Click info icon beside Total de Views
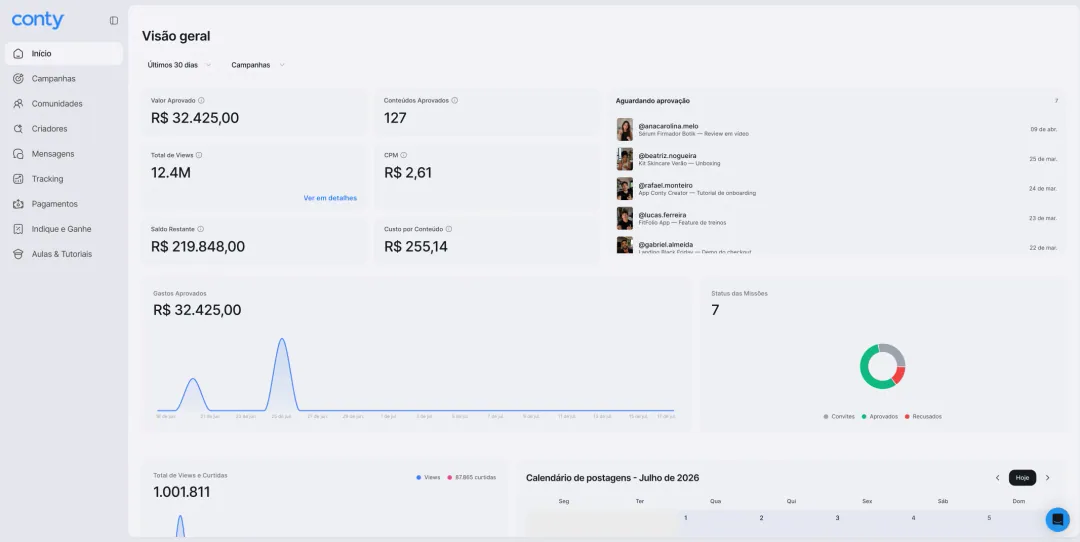Viewport: 1080px width, 542px height. [x=199, y=156]
